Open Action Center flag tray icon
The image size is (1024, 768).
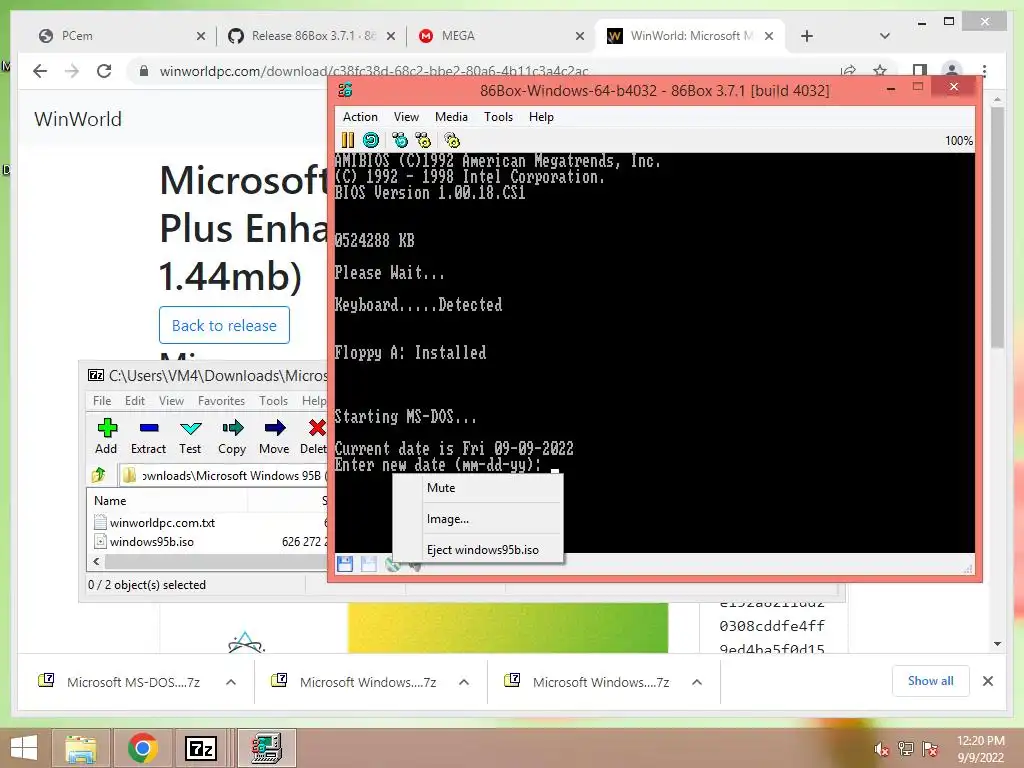coord(930,749)
